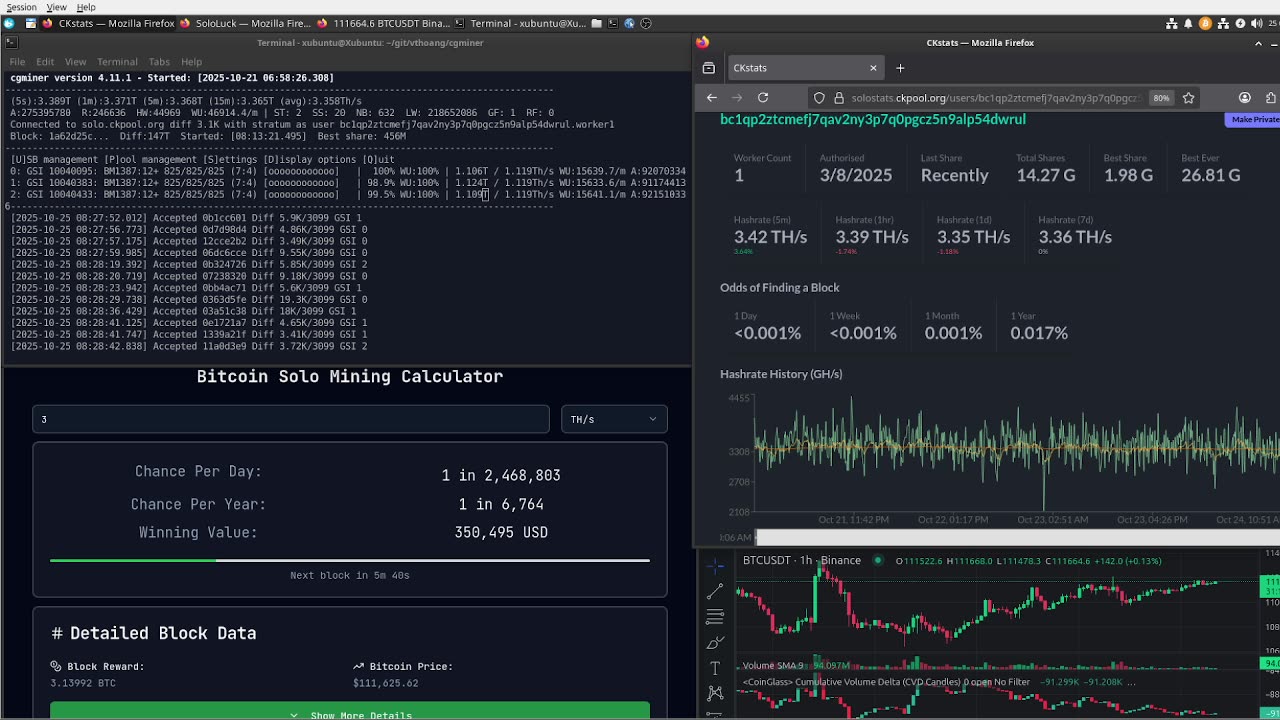This screenshot has width=1280, height=720.
Task: Click the Block Reward value 3.13992 BTC
Action: (83, 683)
